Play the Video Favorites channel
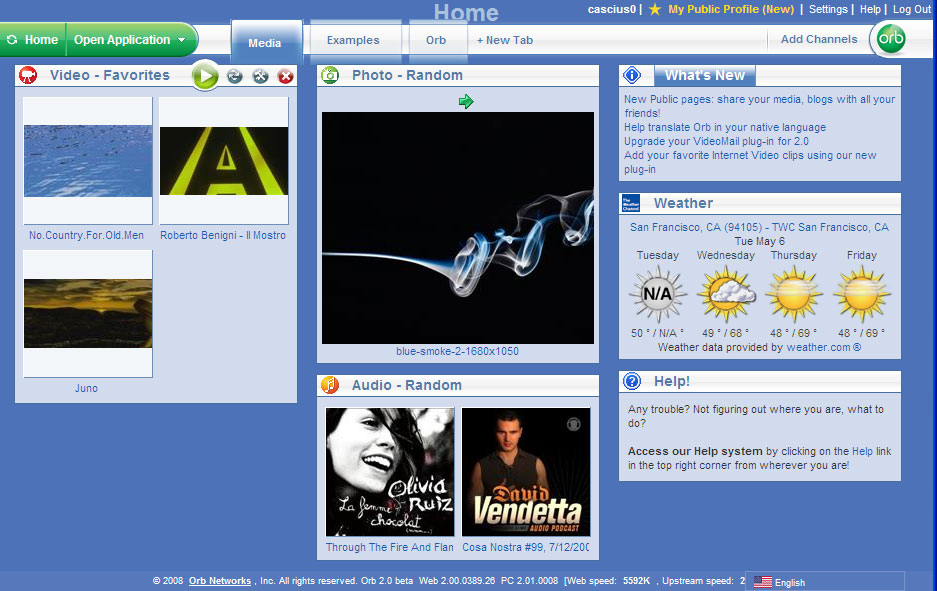Screen dimensions: 937x591 tap(205, 76)
